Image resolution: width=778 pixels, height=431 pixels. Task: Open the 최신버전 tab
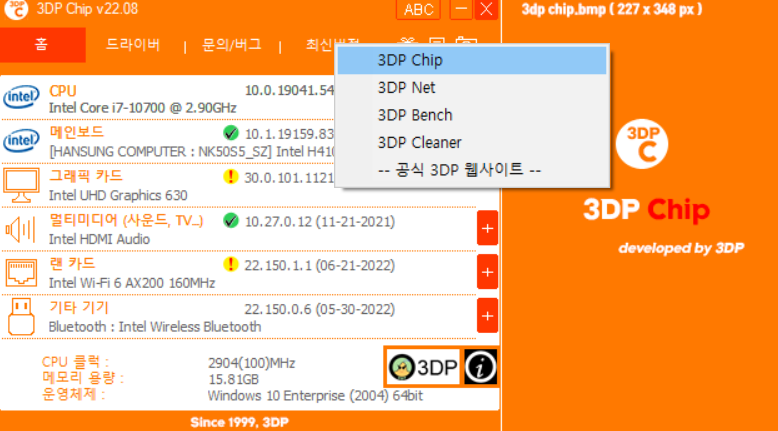321,45
